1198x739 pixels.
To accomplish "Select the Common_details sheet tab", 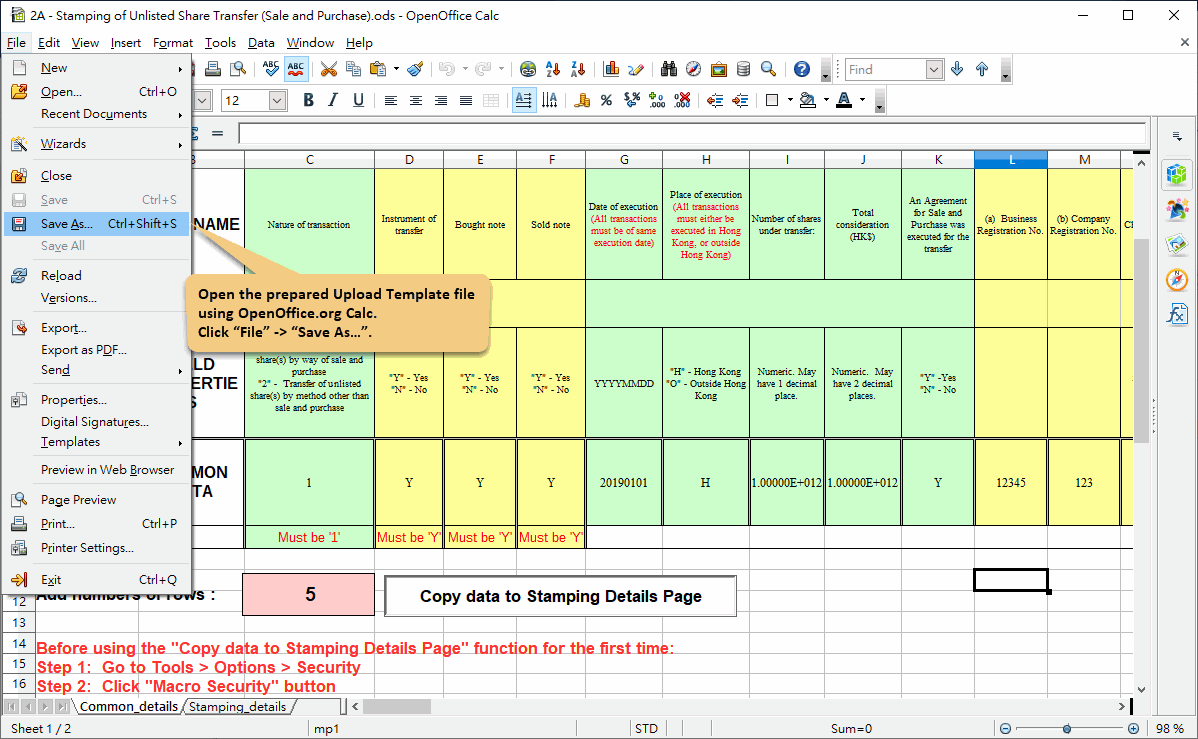I will (x=128, y=707).
